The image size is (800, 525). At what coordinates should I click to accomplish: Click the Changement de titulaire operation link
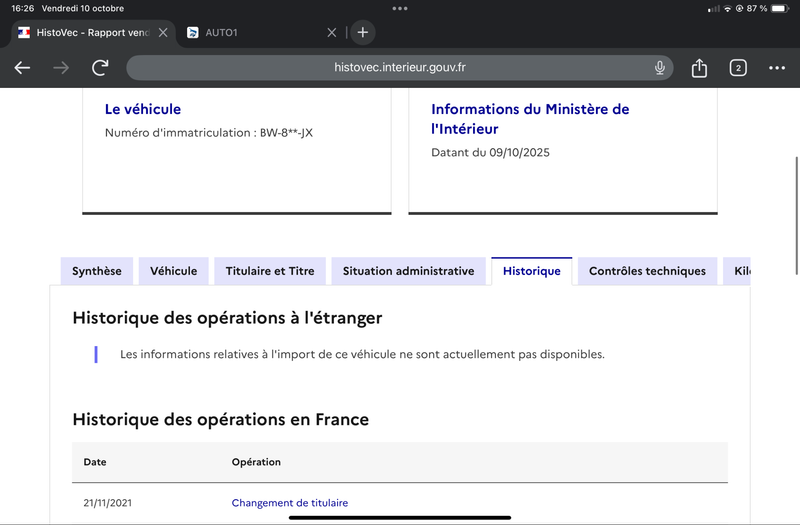(290, 503)
